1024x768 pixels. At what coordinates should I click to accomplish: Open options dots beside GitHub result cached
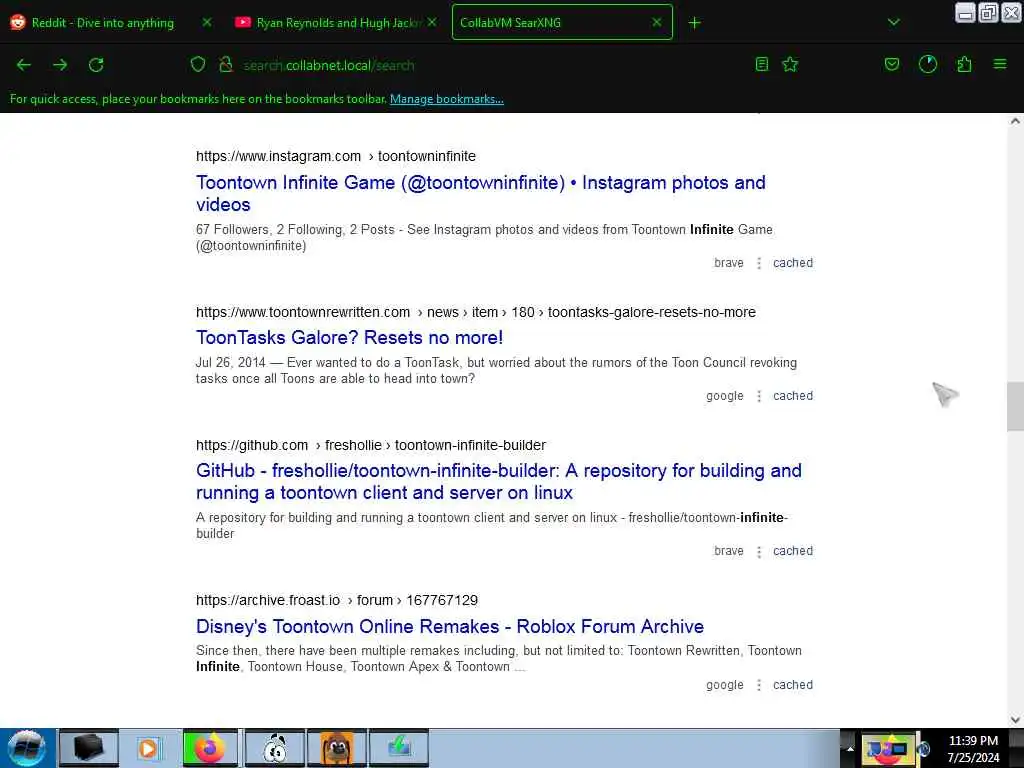(x=759, y=552)
